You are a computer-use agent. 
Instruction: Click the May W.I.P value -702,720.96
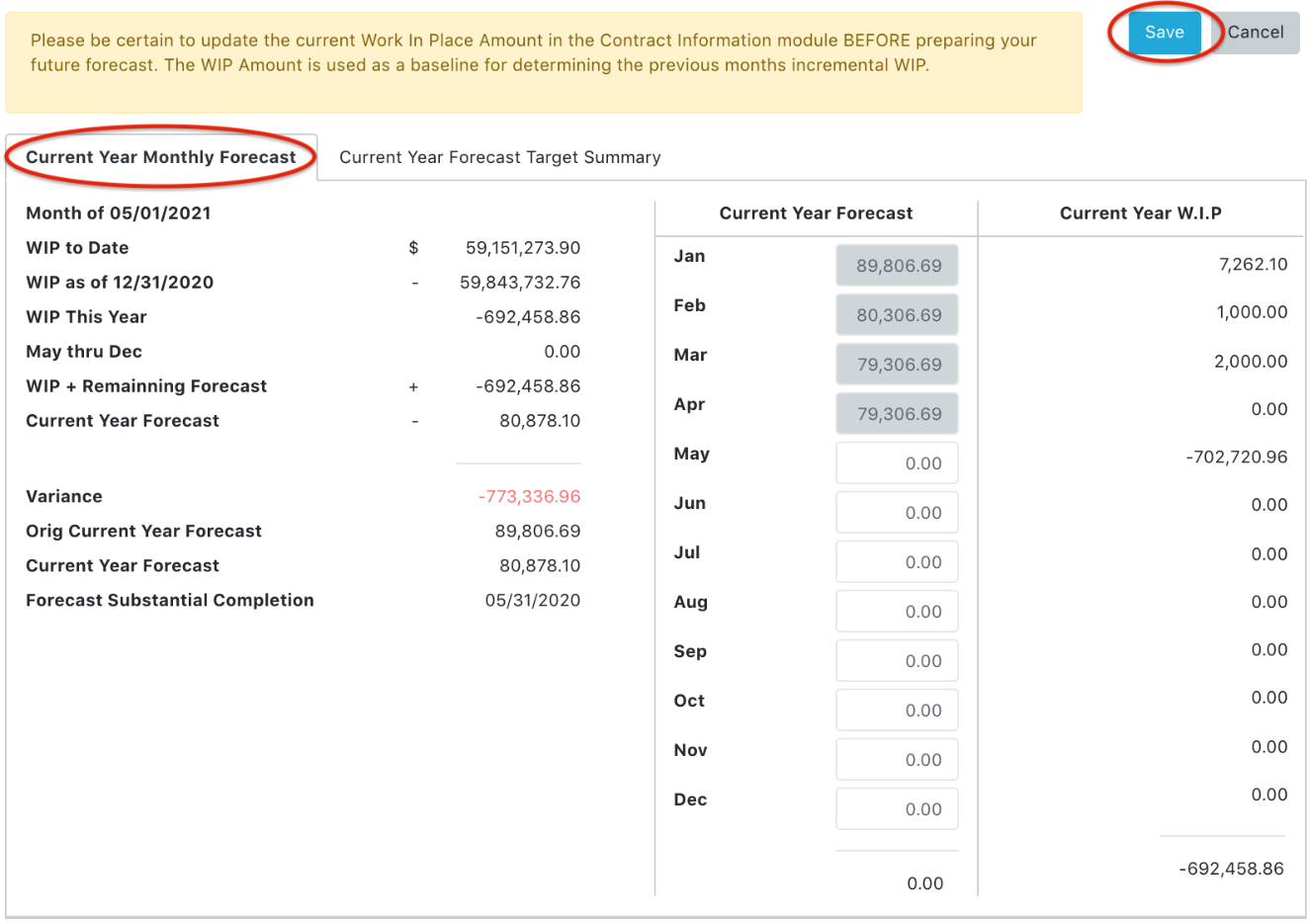pyautogui.click(x=1236, y=458)
